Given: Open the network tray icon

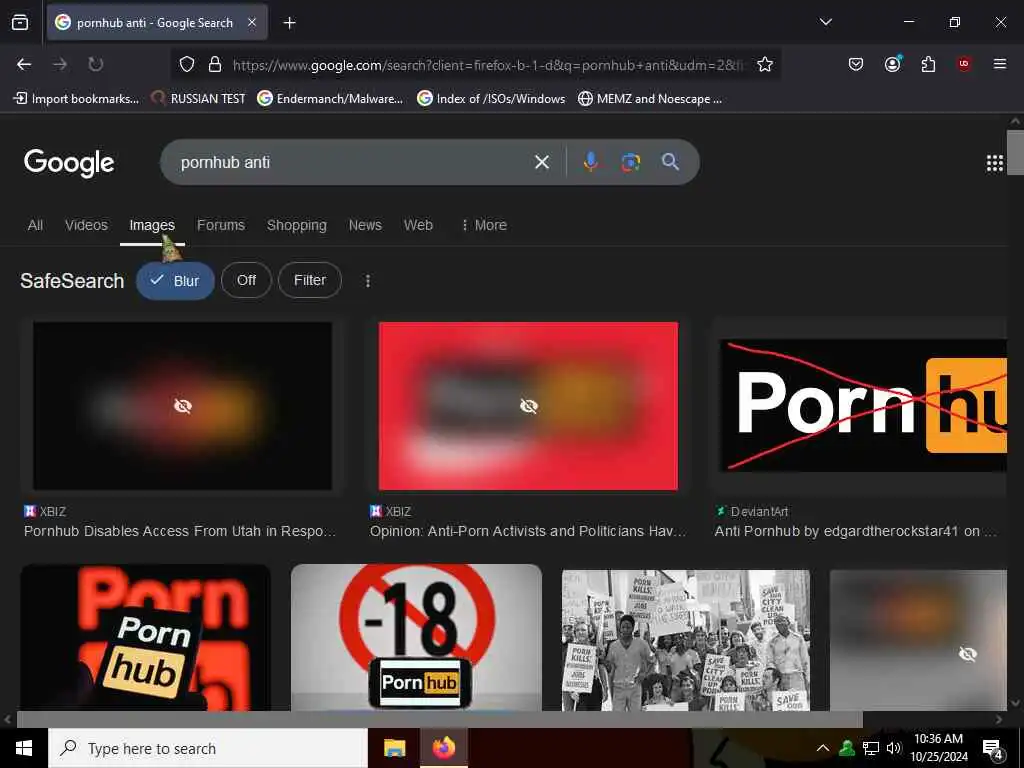Looking at the screenshot, I should [x=870, y=748].
